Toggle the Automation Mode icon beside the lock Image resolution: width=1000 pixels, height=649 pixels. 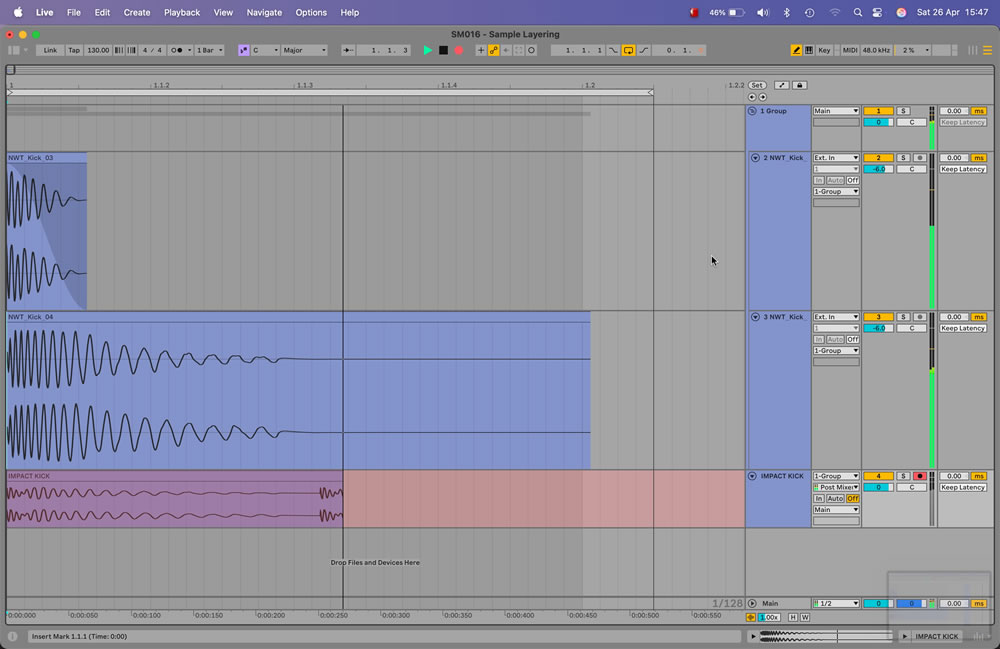782,85
